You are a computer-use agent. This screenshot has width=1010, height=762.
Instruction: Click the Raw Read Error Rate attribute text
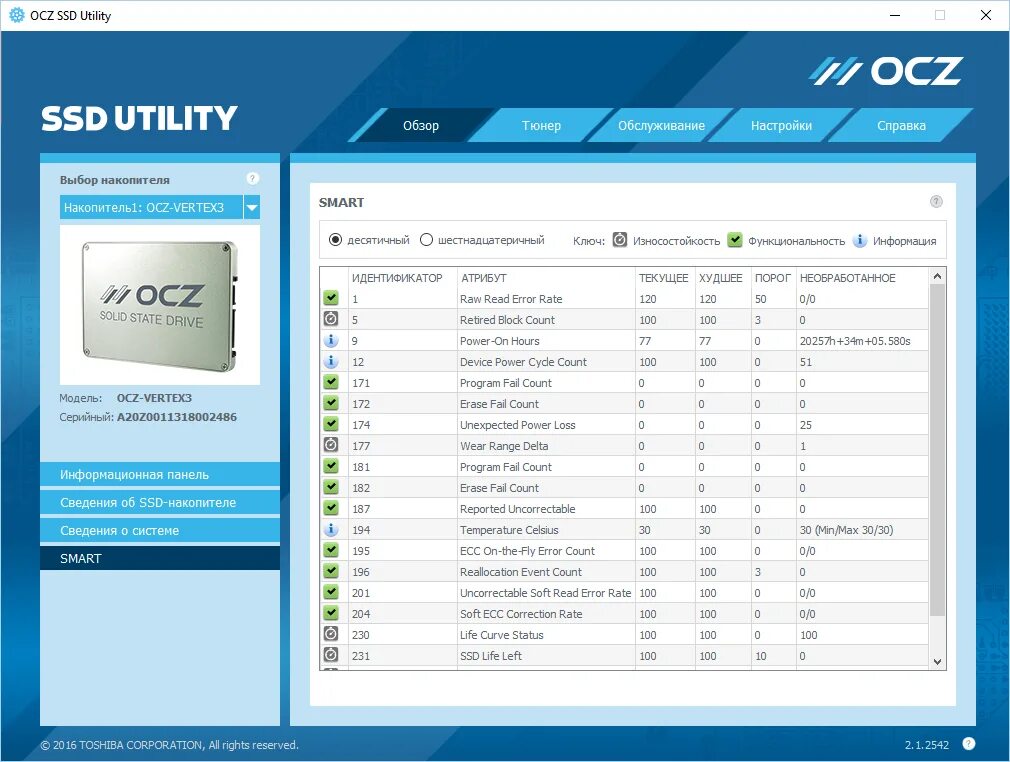coord(511,299)
